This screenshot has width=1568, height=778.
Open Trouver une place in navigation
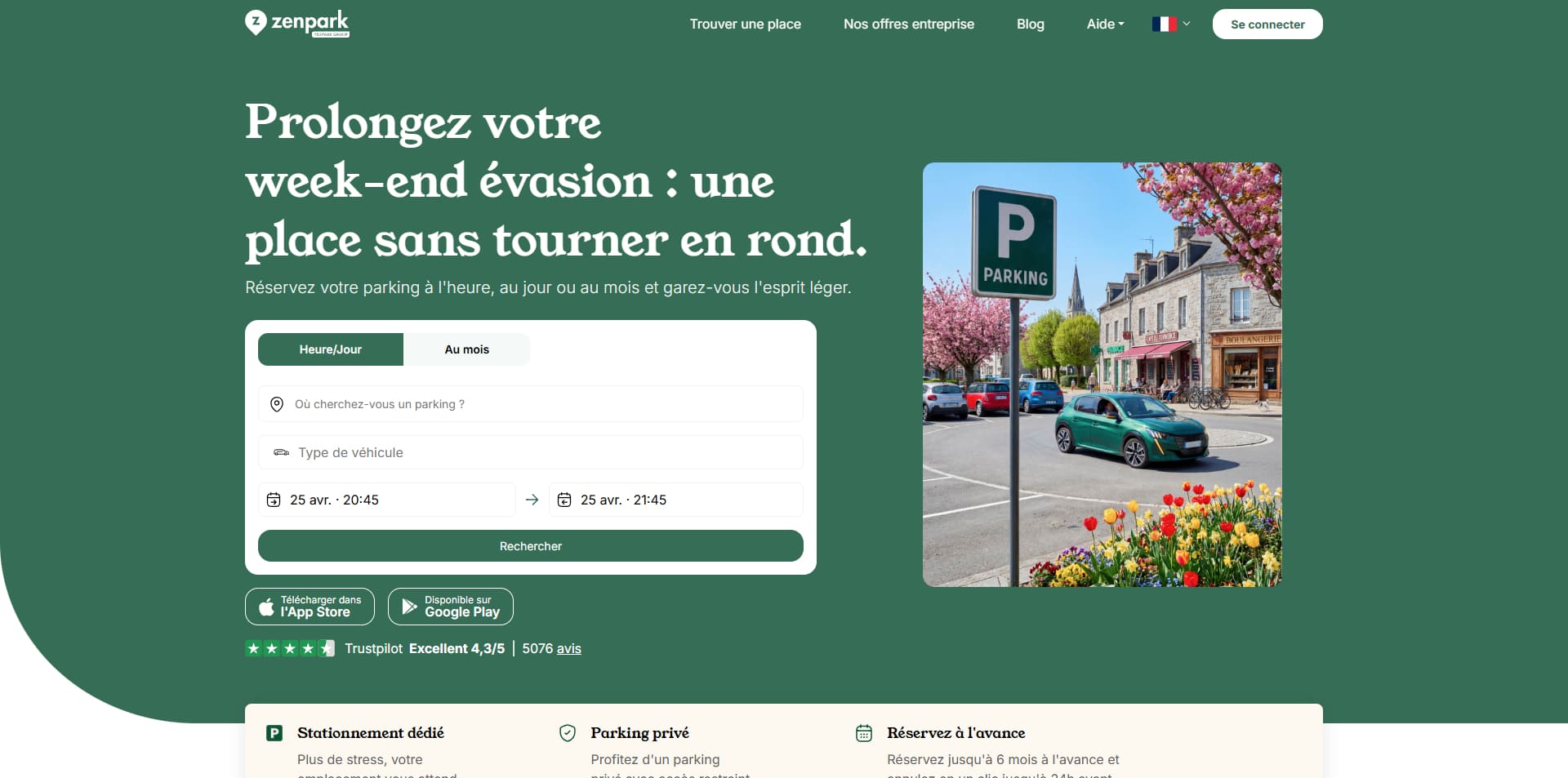click(x=746, y=24)
